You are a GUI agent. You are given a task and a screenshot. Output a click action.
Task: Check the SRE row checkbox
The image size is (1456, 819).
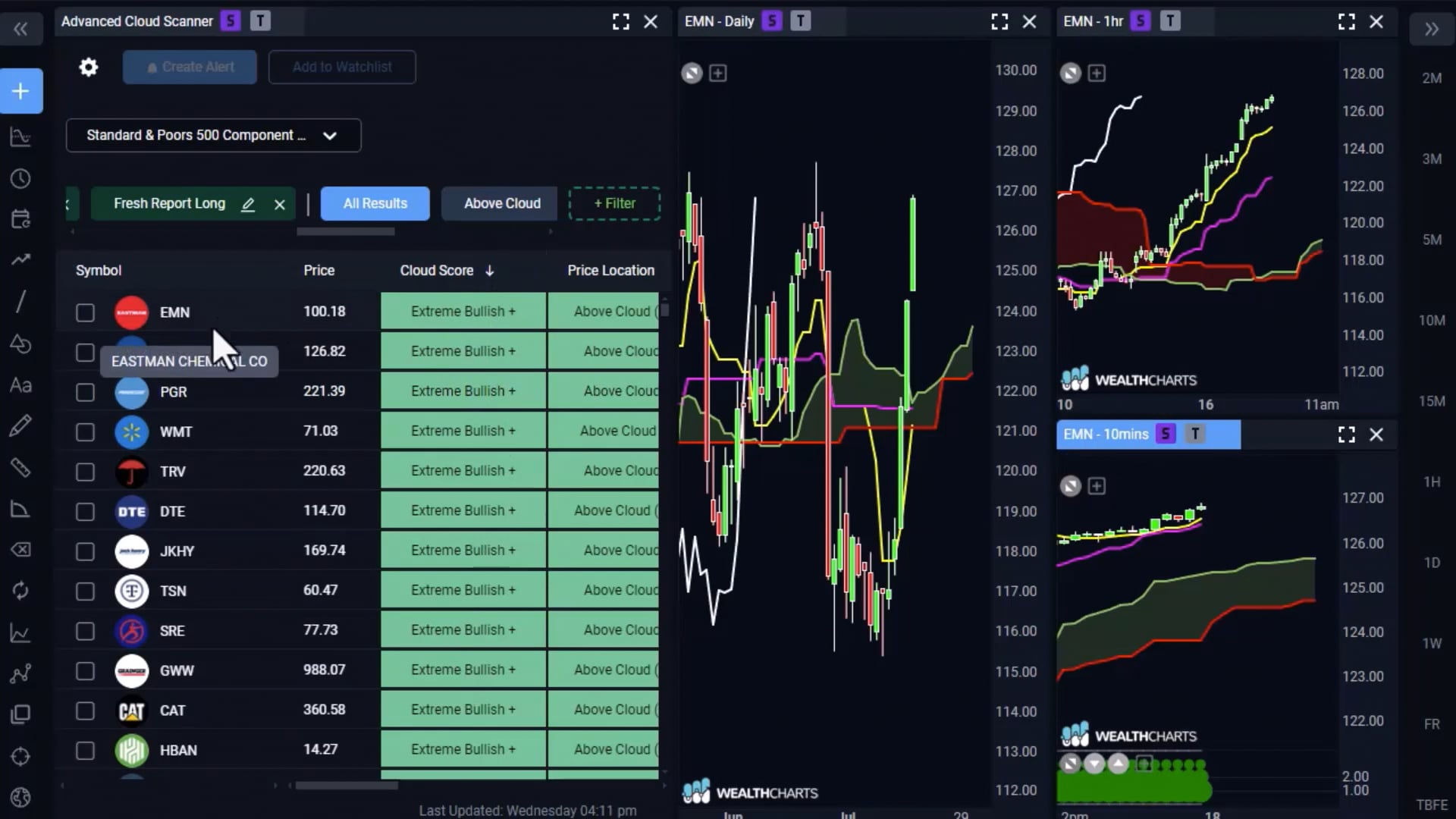[85, 631]
